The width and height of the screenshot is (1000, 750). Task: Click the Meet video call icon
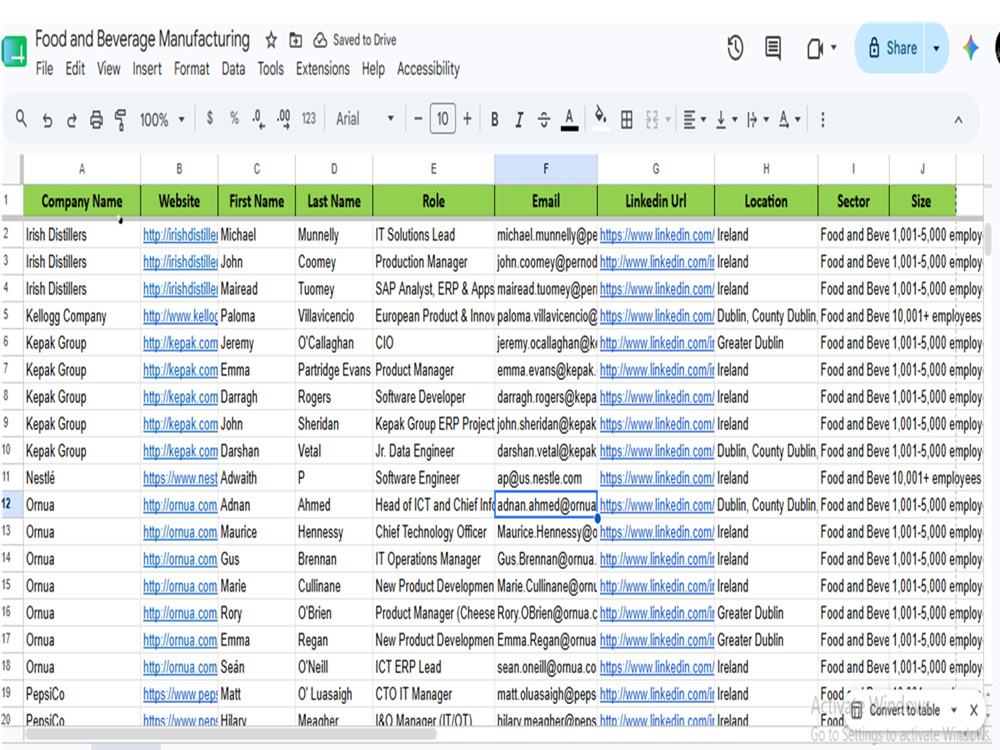tap(814, 48)
